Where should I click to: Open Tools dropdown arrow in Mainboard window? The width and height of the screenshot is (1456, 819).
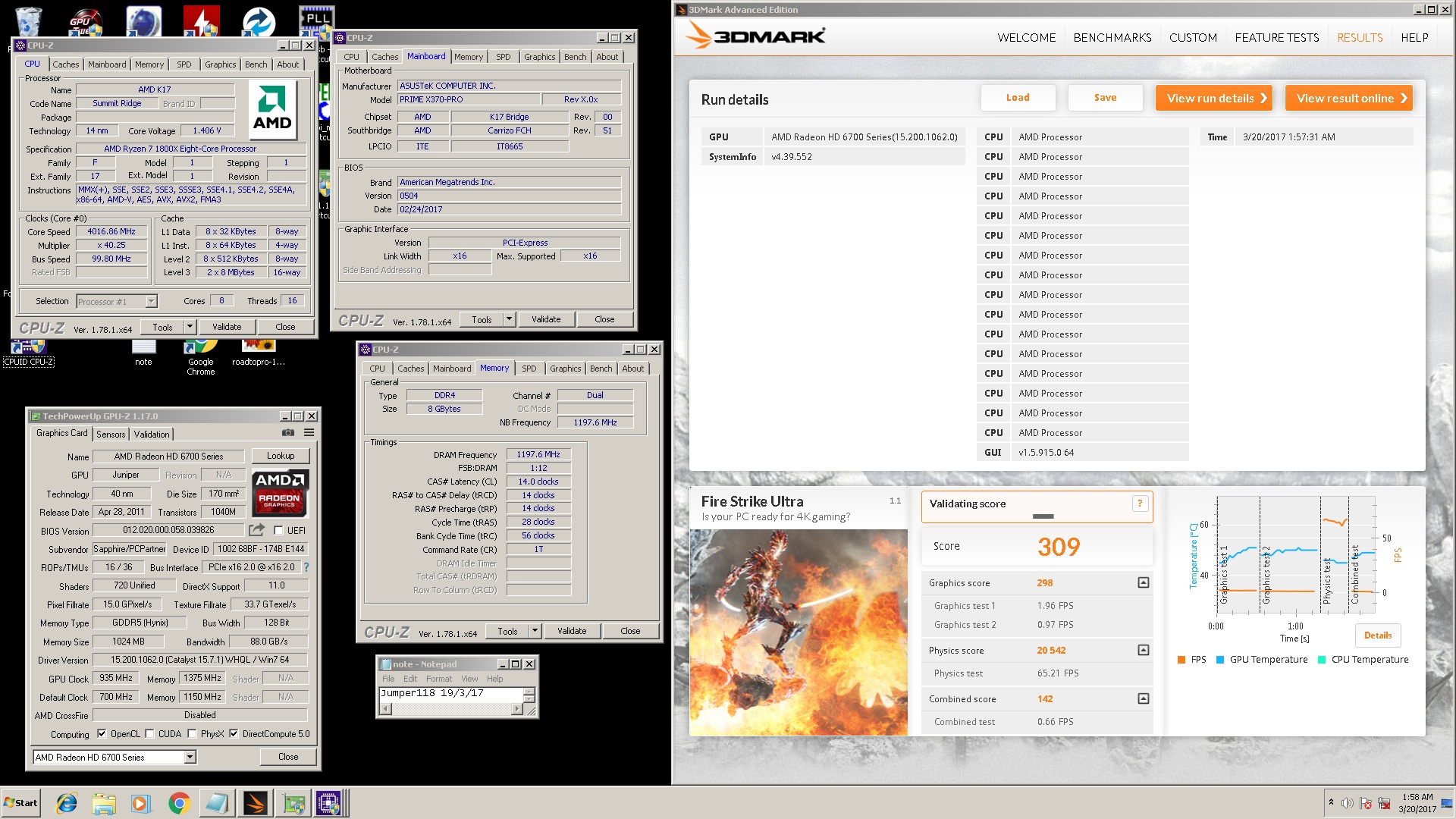point(509,319)
